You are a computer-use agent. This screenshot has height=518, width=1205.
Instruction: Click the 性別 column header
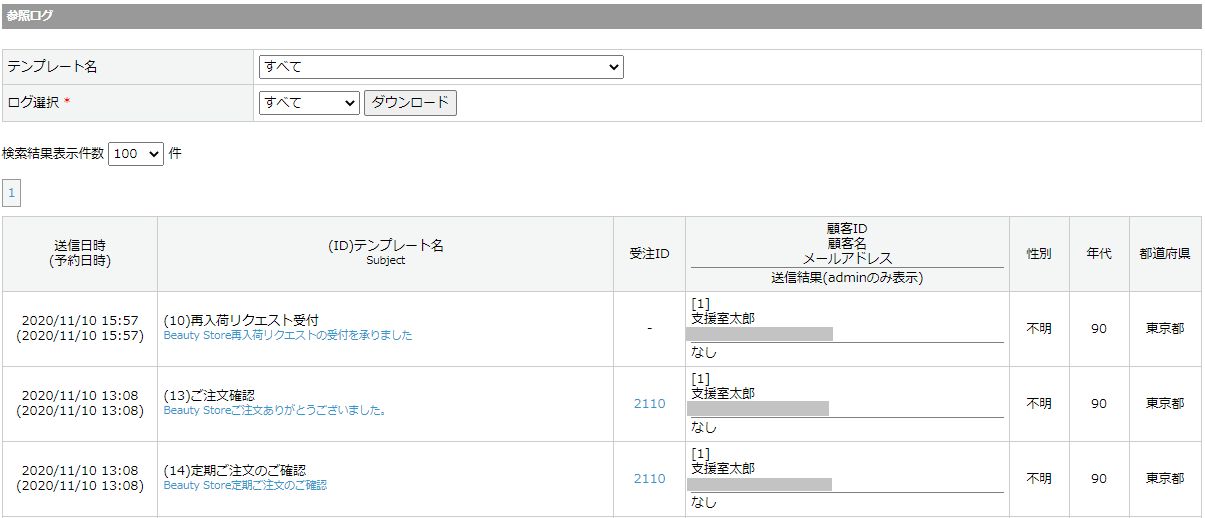click(x=1039, y=254)
